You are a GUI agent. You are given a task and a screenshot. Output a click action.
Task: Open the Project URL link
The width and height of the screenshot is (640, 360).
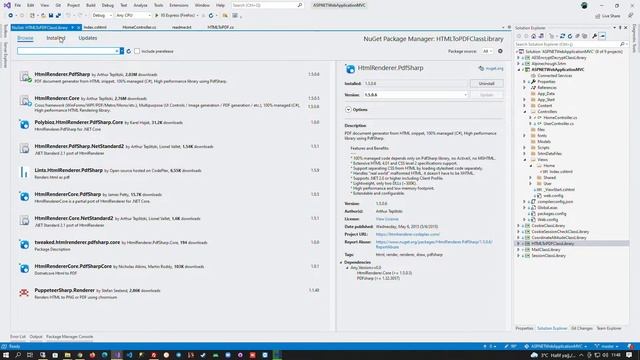pyautogui.click(x=408, y=234)
